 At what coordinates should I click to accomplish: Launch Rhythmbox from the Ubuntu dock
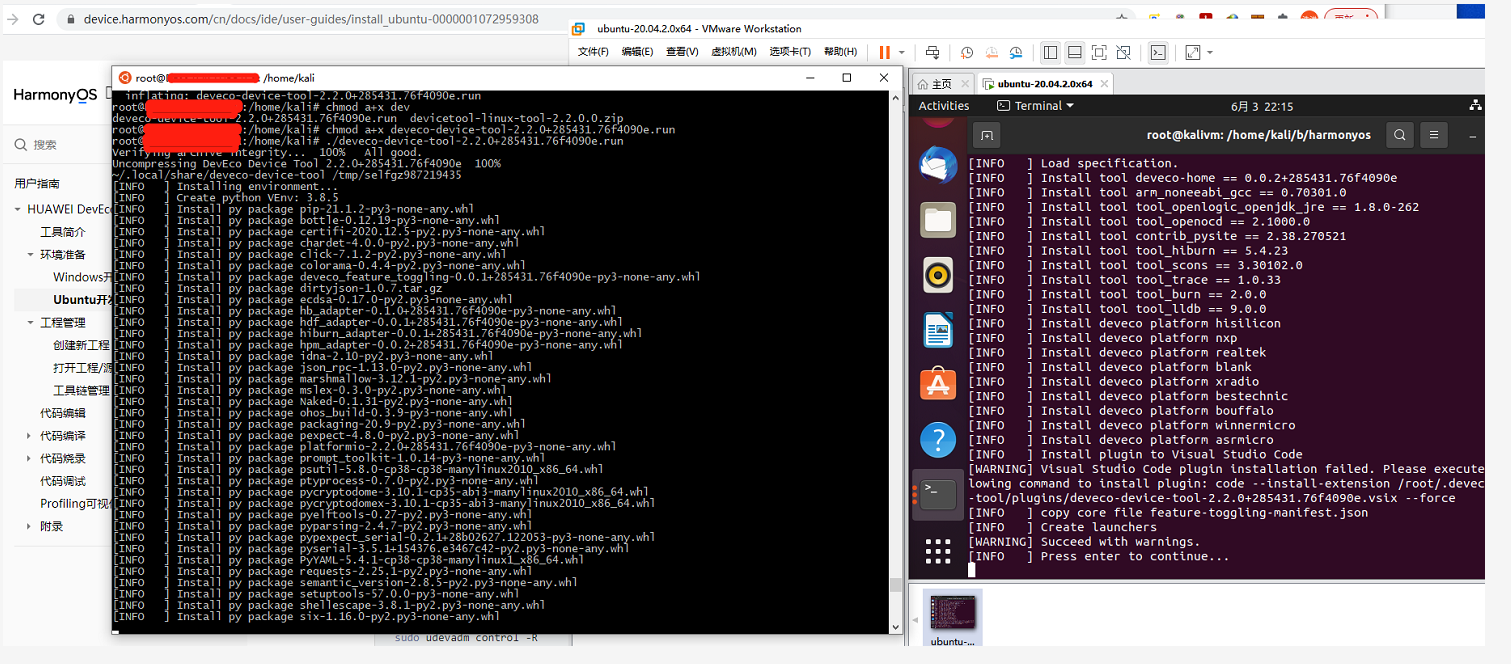(938, 274)
